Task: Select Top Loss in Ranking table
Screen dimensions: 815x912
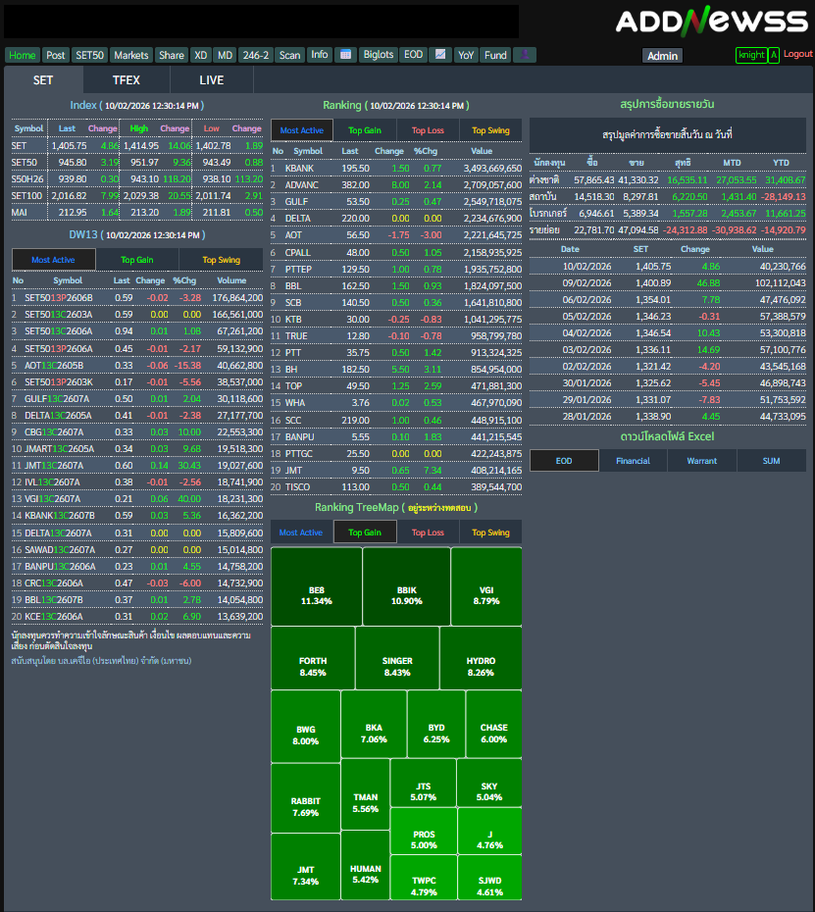Action: point(427,130)
